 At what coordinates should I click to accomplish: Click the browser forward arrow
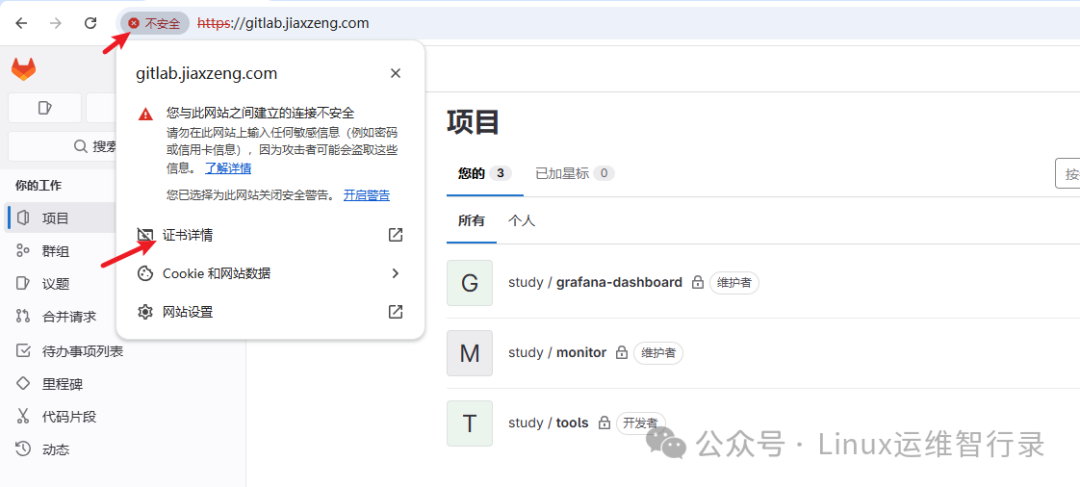click(x=56, y=23)
